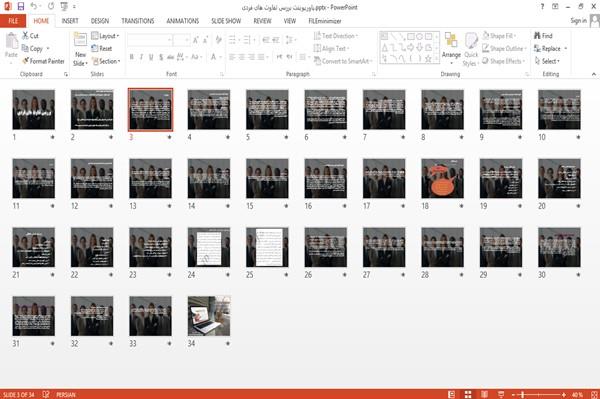The height and width of the screenshot is (399, 600).
Task: Switch to the SLIDE SHOW tab
Action: pyautogui.click(x=226, y=21)
